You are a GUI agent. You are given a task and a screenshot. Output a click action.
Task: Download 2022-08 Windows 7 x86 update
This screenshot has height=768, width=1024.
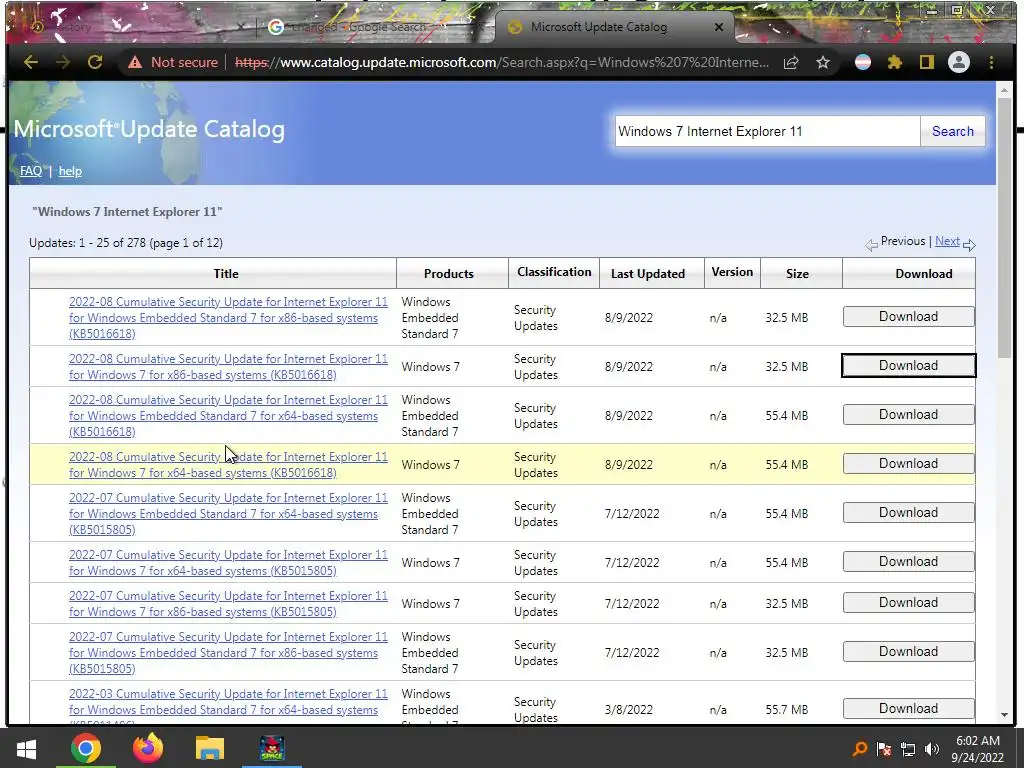(908, 366)
